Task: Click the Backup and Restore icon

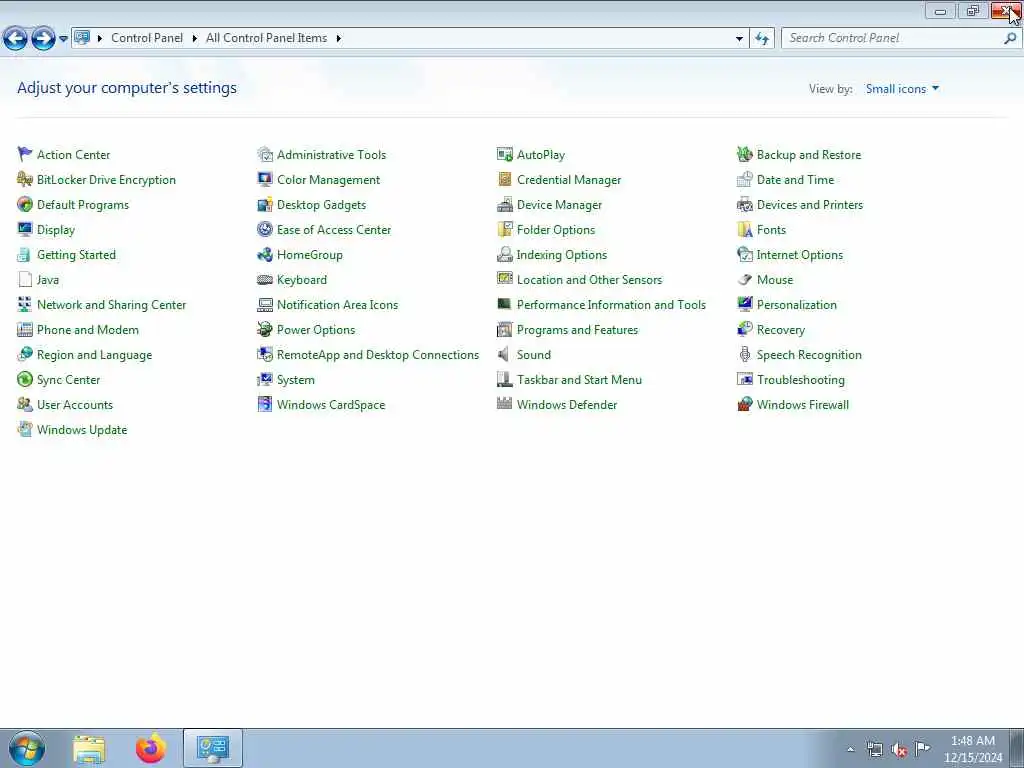Action: pos(744,154)
